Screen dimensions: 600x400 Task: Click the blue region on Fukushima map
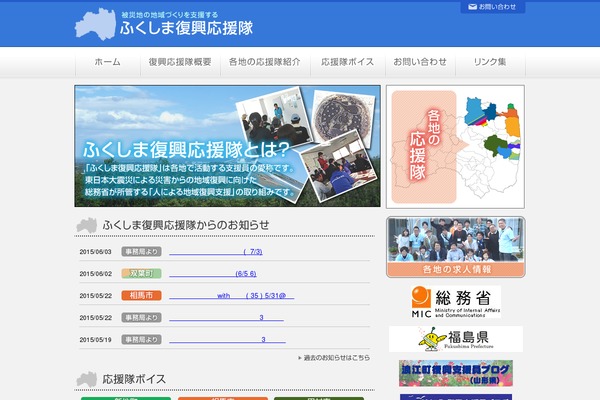click(474, 111)
